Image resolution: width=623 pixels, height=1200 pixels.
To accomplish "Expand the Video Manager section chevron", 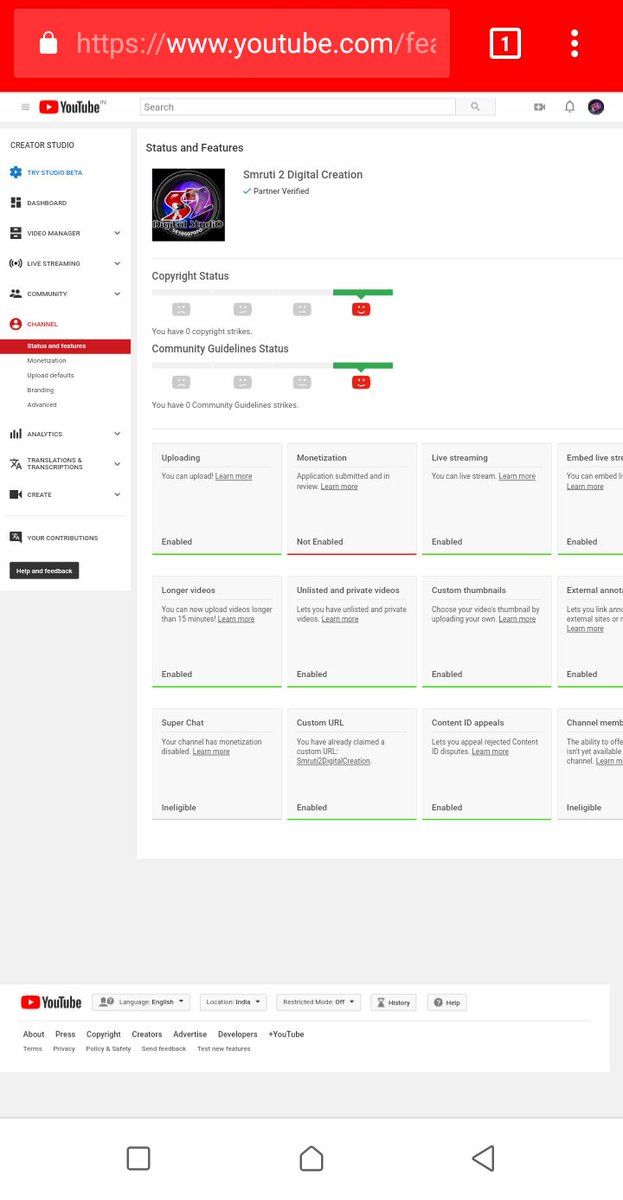I will 117,233.
